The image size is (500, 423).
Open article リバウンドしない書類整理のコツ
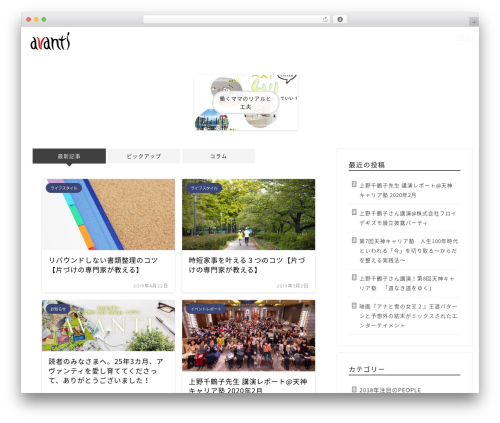tap(103, 265)
